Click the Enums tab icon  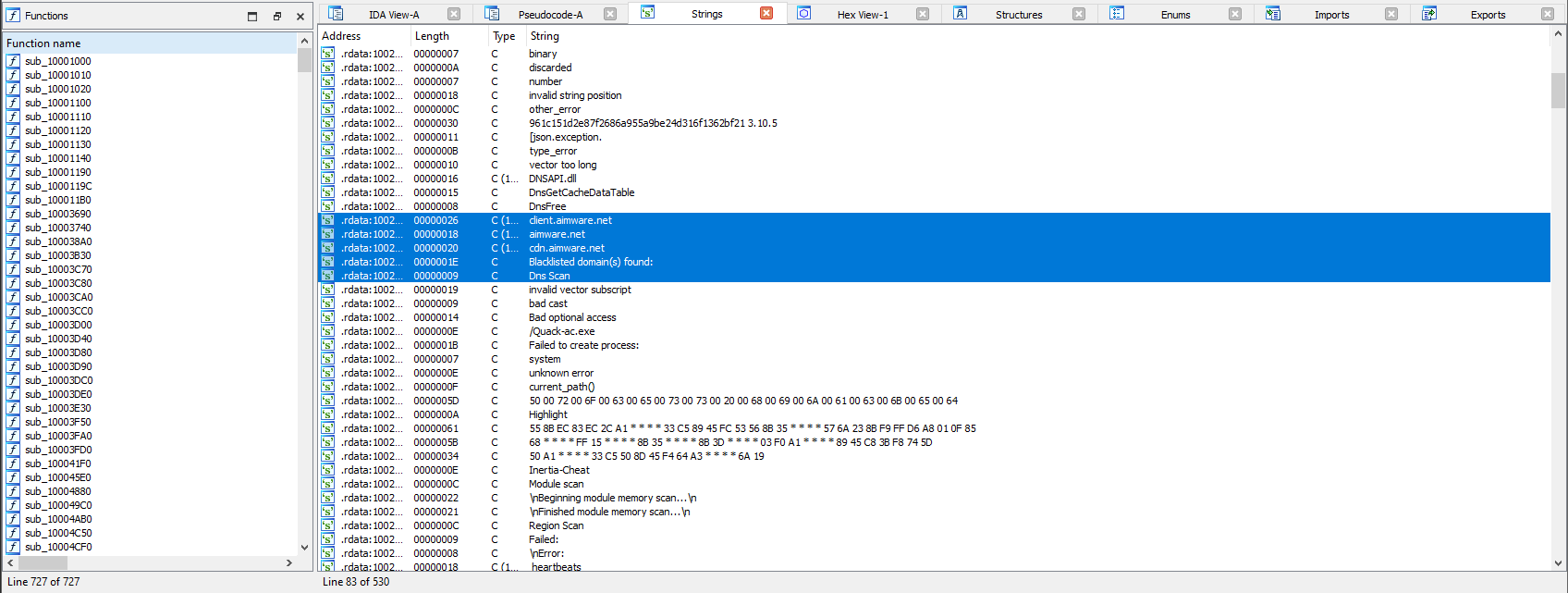[1117, 14]
